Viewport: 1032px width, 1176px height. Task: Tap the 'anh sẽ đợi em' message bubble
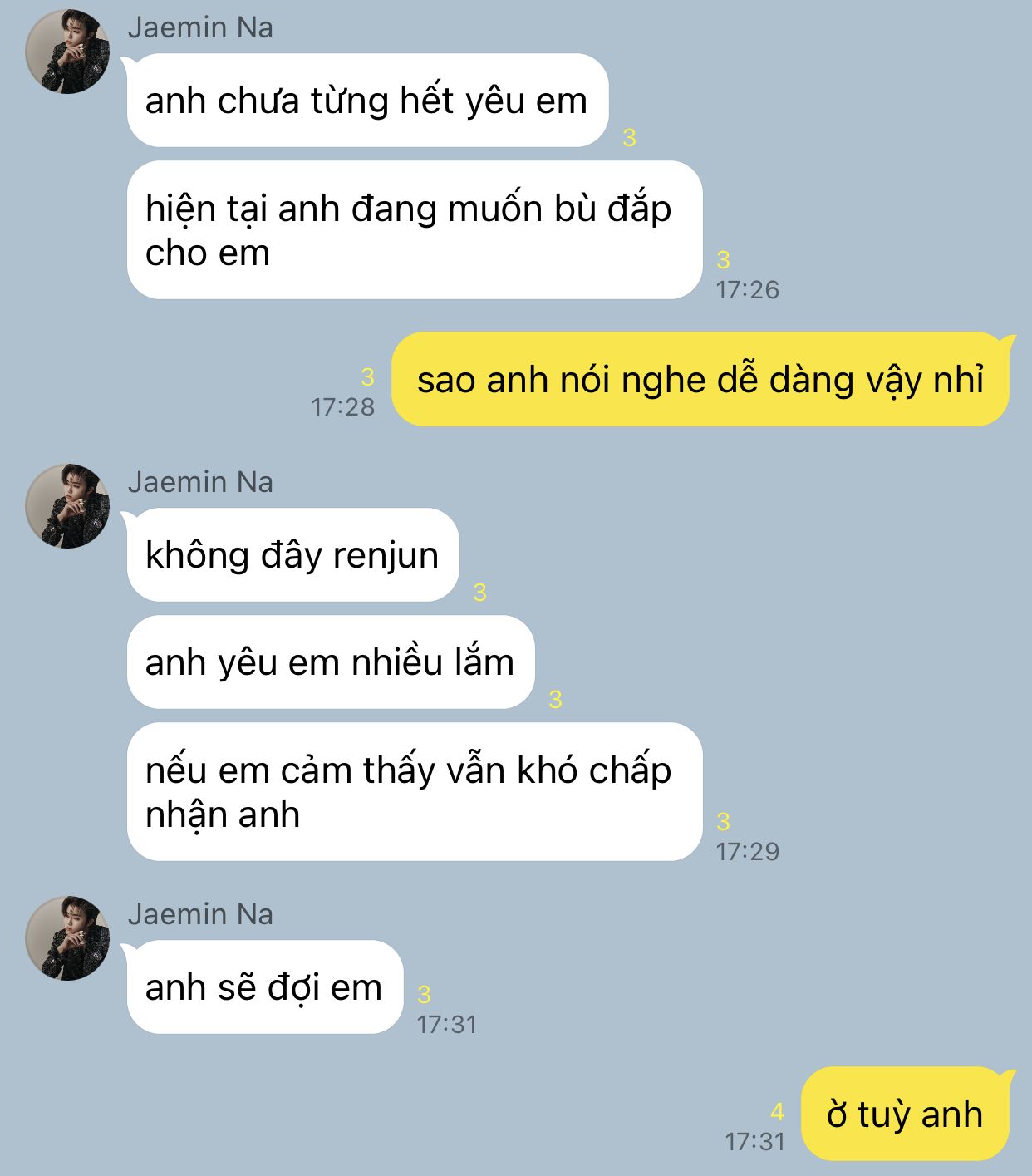coord(265,987)
